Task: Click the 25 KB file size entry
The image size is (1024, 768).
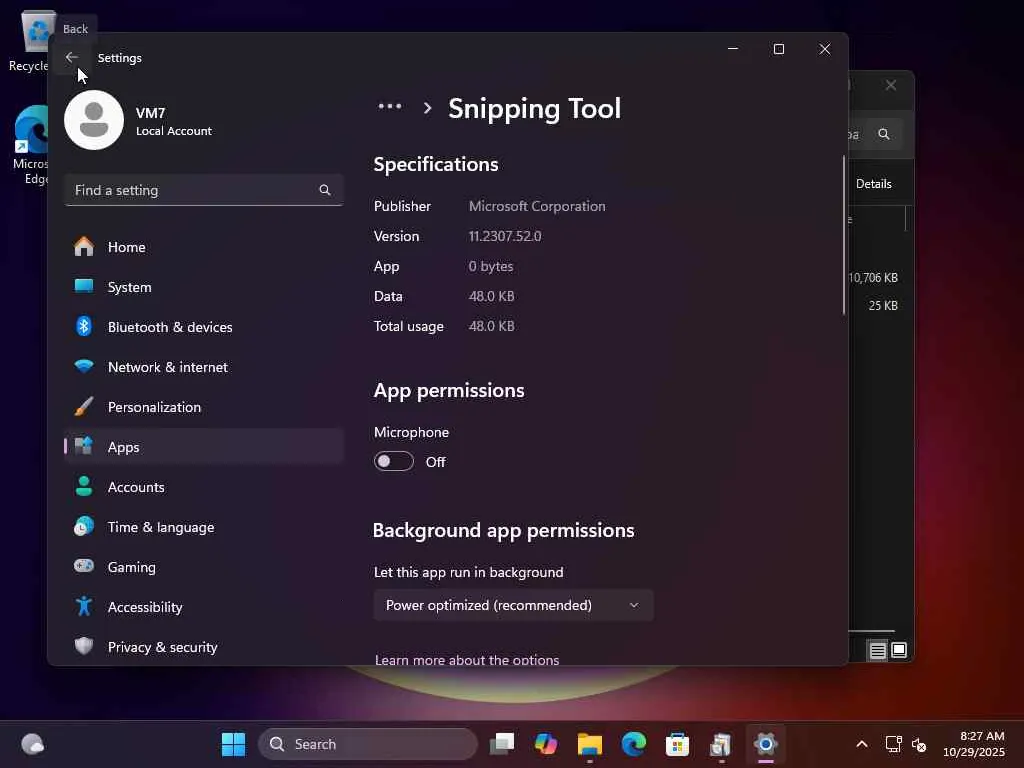Action: 883,306
